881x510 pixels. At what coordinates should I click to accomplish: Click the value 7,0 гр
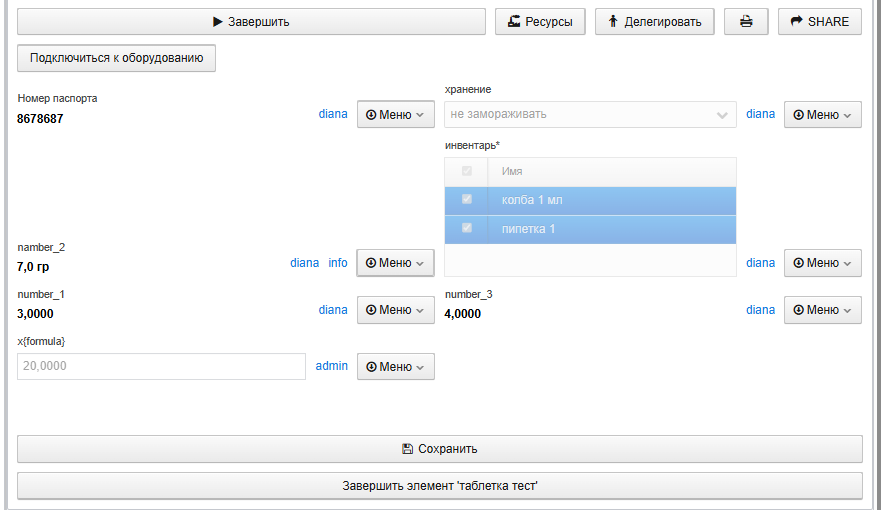coord(33,267)
